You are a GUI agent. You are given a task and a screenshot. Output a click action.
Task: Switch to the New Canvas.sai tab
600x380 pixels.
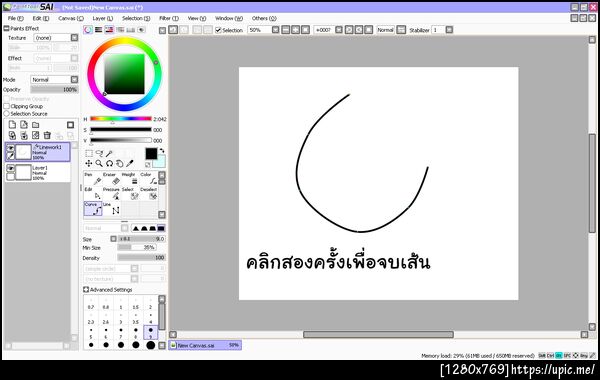click(x=205, y=345)
